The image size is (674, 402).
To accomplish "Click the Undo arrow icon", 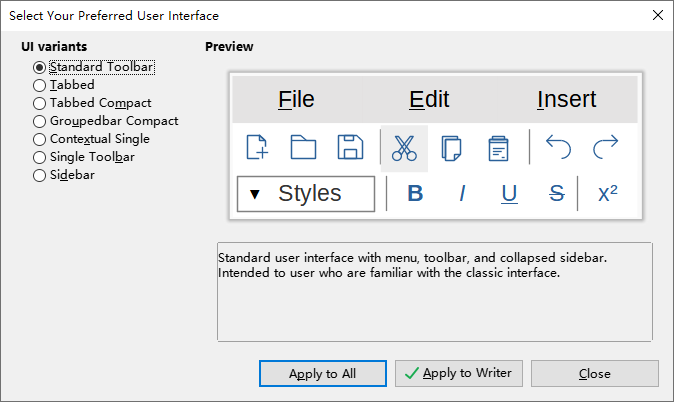I will pyautogui.click(x=558, y=148).
